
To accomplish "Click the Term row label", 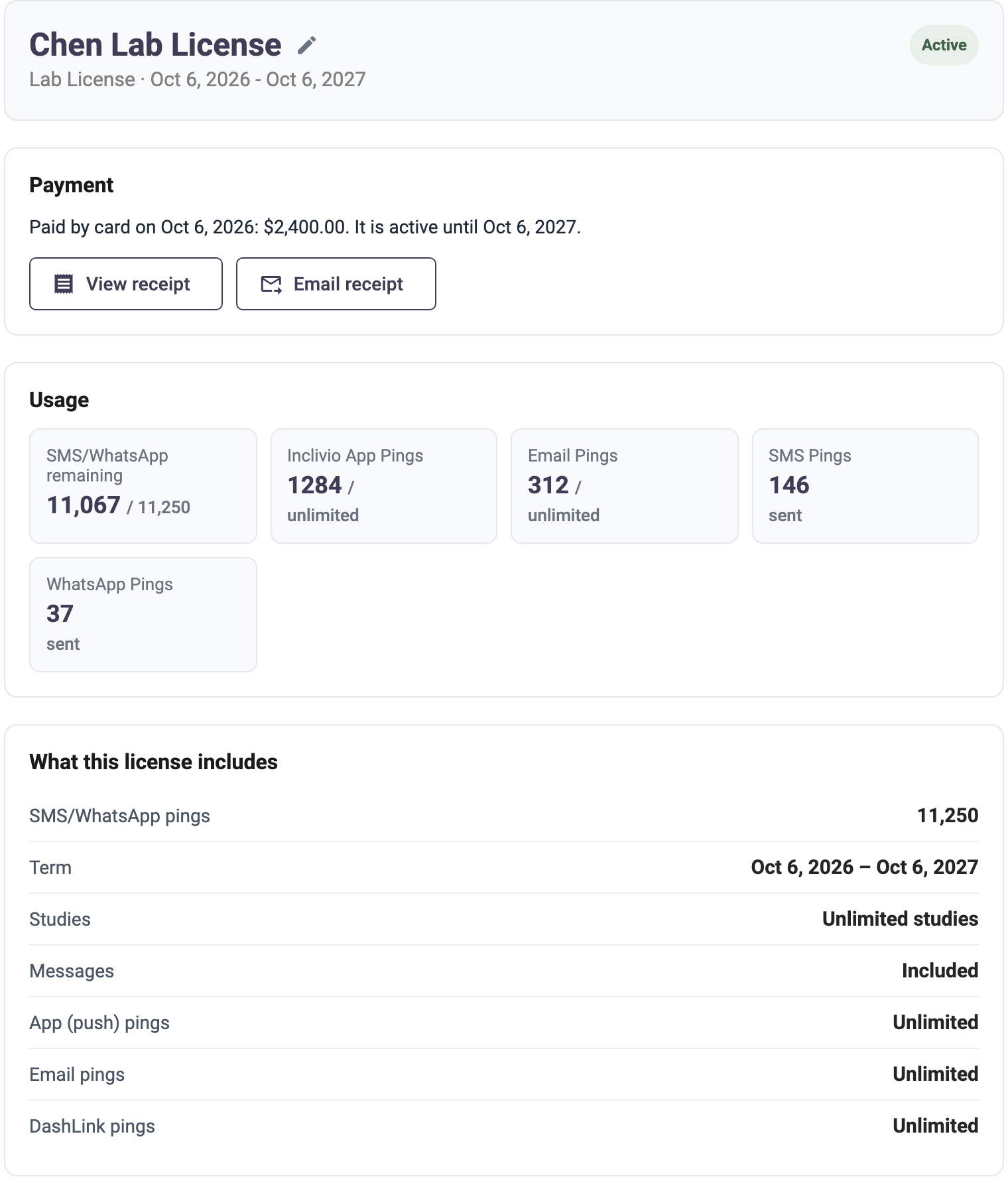I will coord(50,867).
